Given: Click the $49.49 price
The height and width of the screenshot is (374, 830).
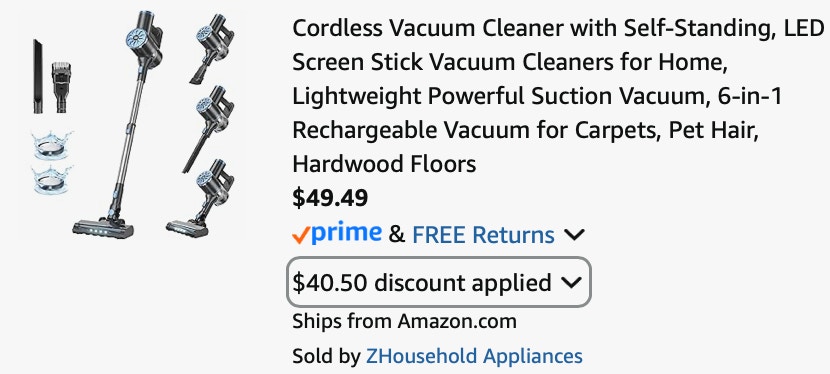Looking at the screenshot, I should click(x=330, y=198).
